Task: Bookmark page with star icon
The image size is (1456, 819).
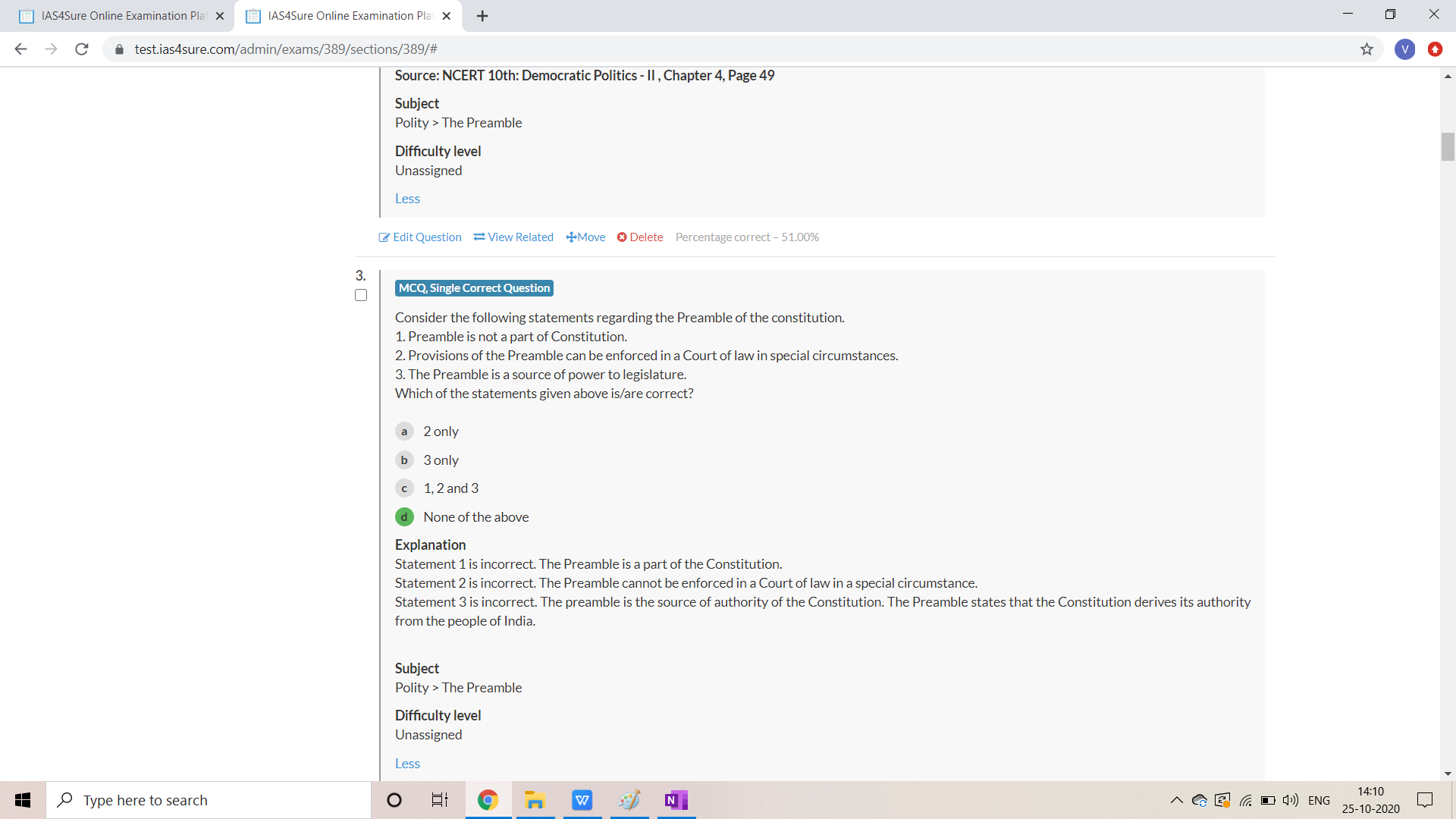Action: click(1367, 49)
